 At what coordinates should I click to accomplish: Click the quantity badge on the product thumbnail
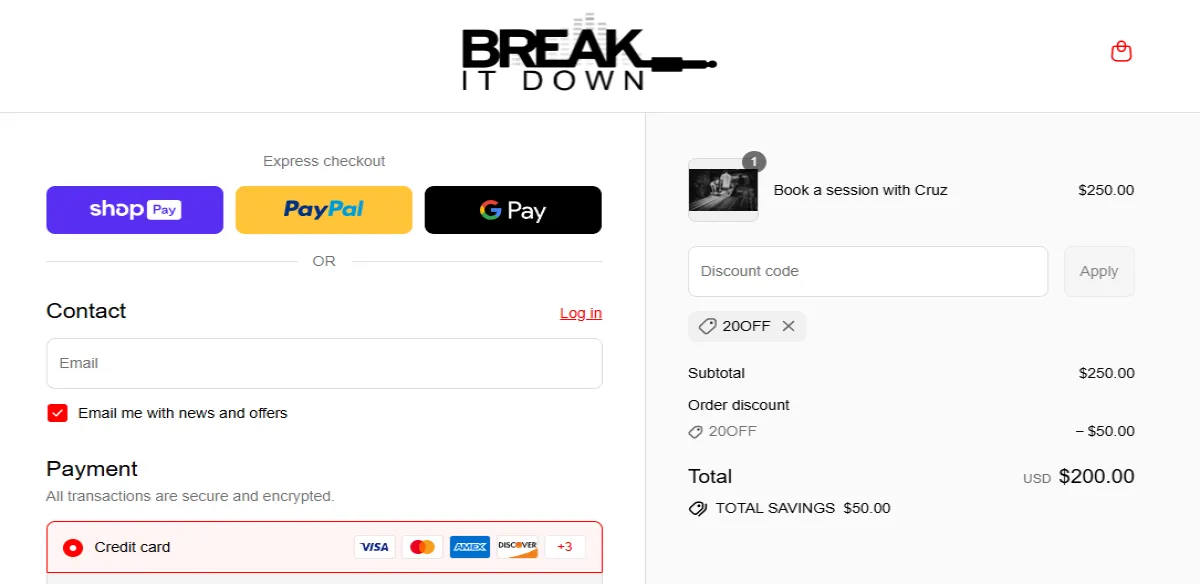point(753,161)
